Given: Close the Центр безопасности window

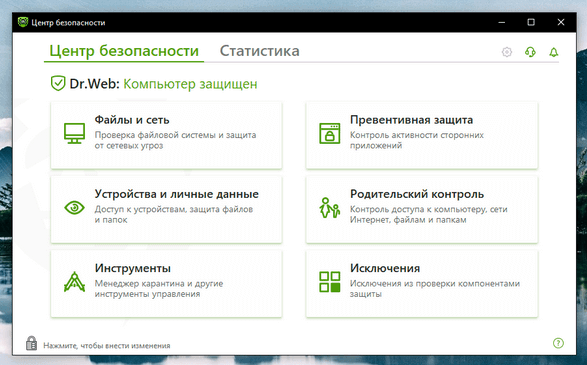Looking at the screenshot, I should pyautogui.click(x=561, y=22).
